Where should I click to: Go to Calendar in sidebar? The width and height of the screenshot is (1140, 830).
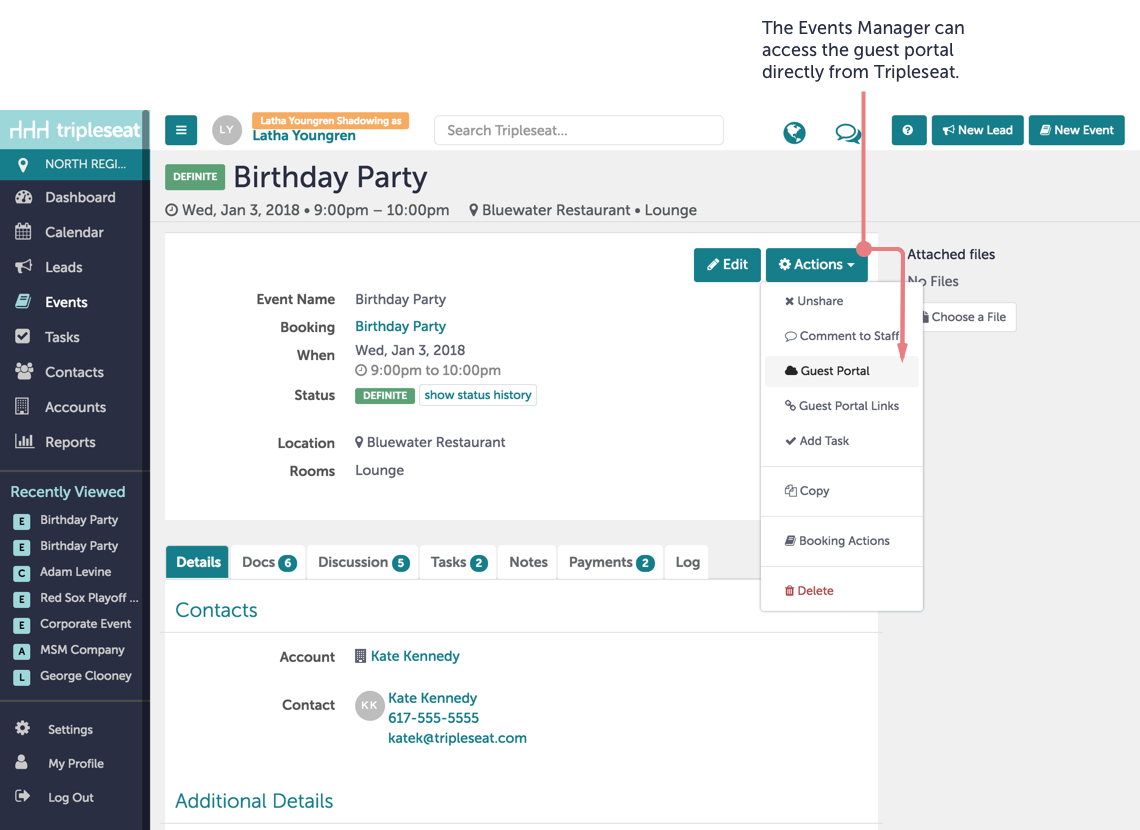point(73,232)
